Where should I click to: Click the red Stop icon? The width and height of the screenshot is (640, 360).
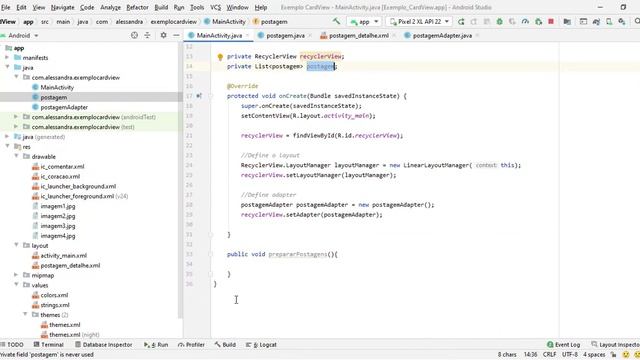tap(551, 22)
